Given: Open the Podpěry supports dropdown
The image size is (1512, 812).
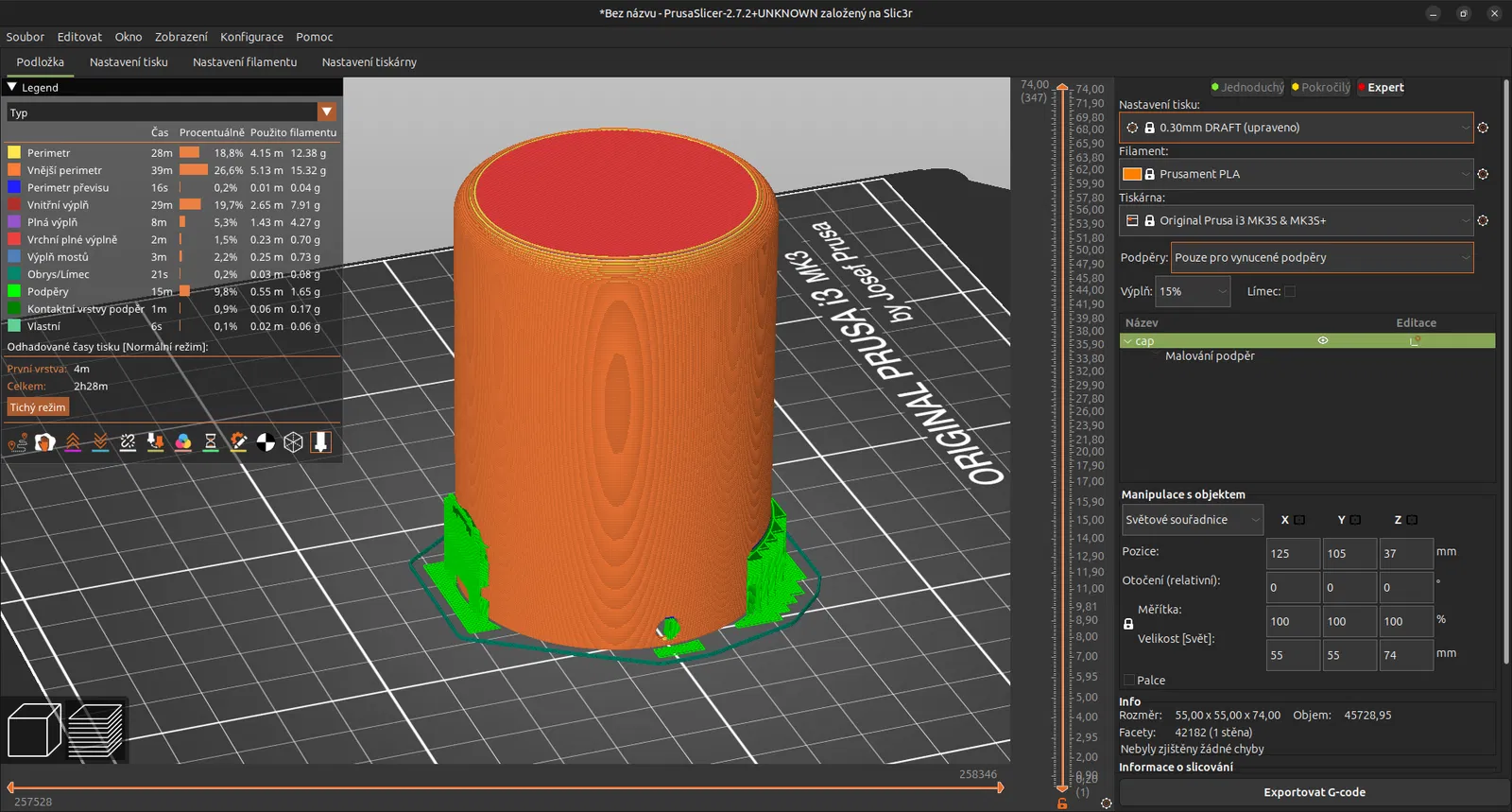Looking at the screenshot, I should click(x=1321, y=257).
